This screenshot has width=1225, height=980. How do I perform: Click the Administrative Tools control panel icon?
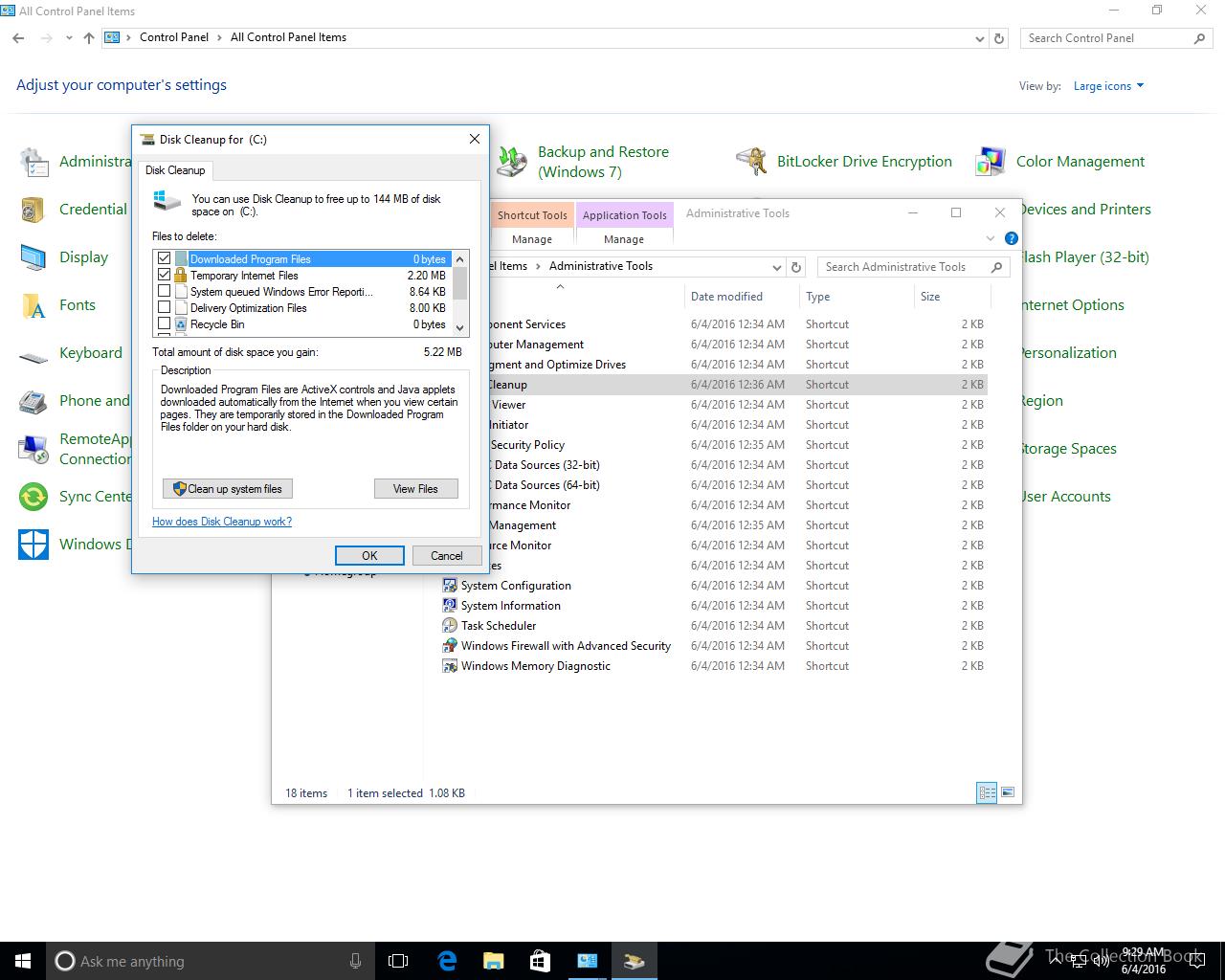[x=33, y=162]
